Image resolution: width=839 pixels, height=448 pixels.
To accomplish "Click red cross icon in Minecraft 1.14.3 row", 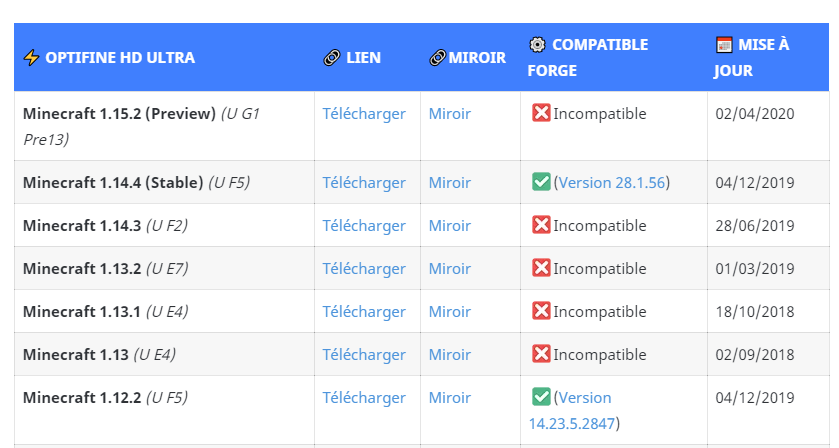I will pyautogui.click(x=541, y=225).
